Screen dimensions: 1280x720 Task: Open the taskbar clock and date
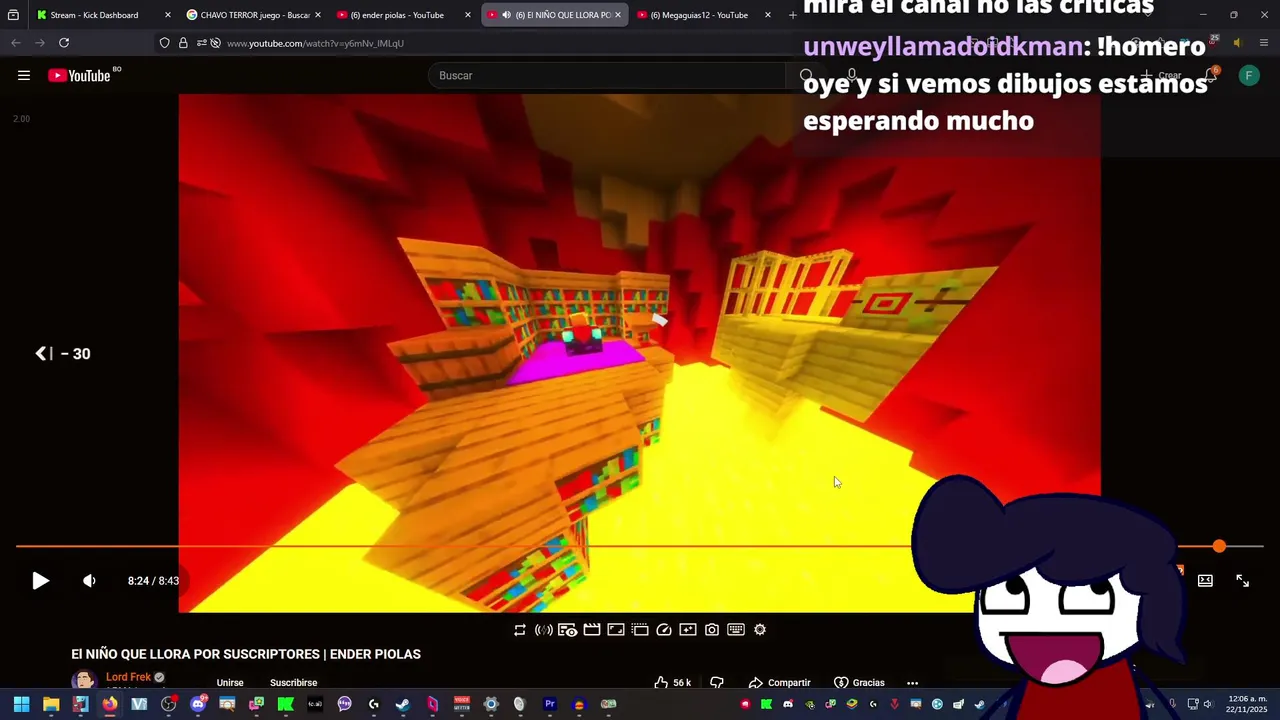tap(1247, 704)
